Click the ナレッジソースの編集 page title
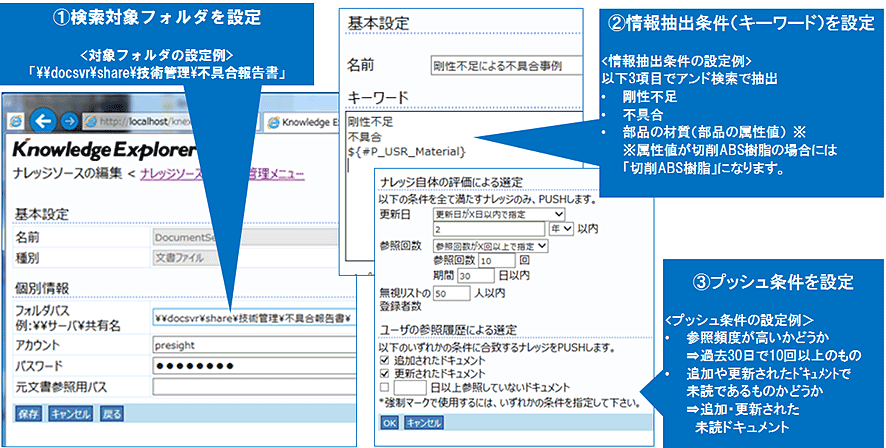886x448 pixels. pyautogui.click(x=67, y=175)
